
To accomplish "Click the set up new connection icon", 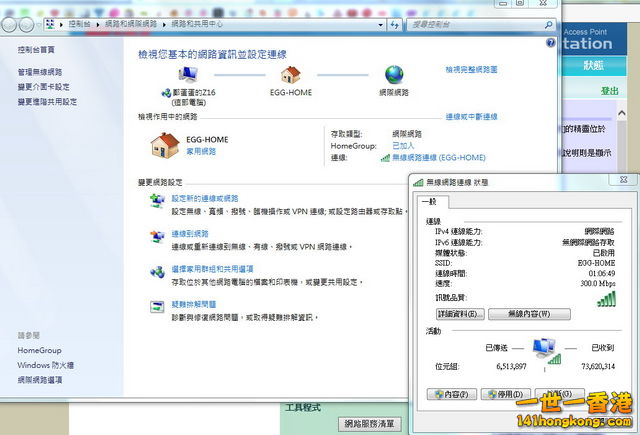I will pyautogui.click(x=158, y=203).
